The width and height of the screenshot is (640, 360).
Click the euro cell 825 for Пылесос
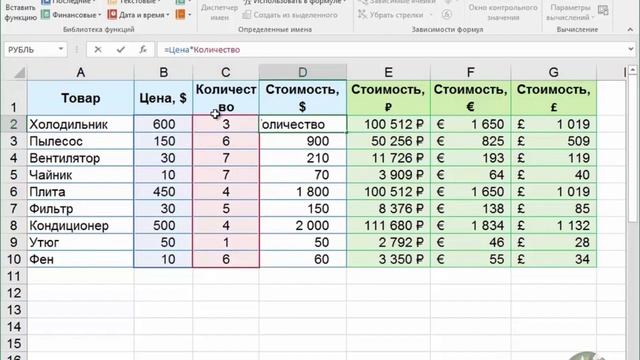[470, 141]
